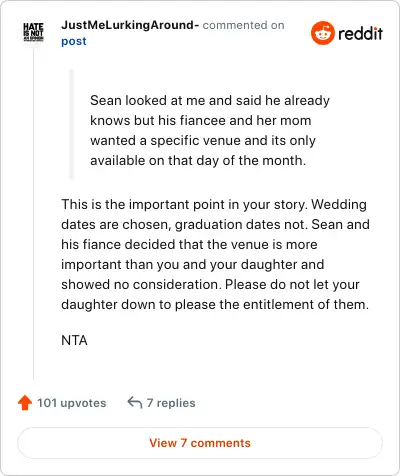Click the "reddit" wordmark text
Screen dimensions: 400x476
360,33
